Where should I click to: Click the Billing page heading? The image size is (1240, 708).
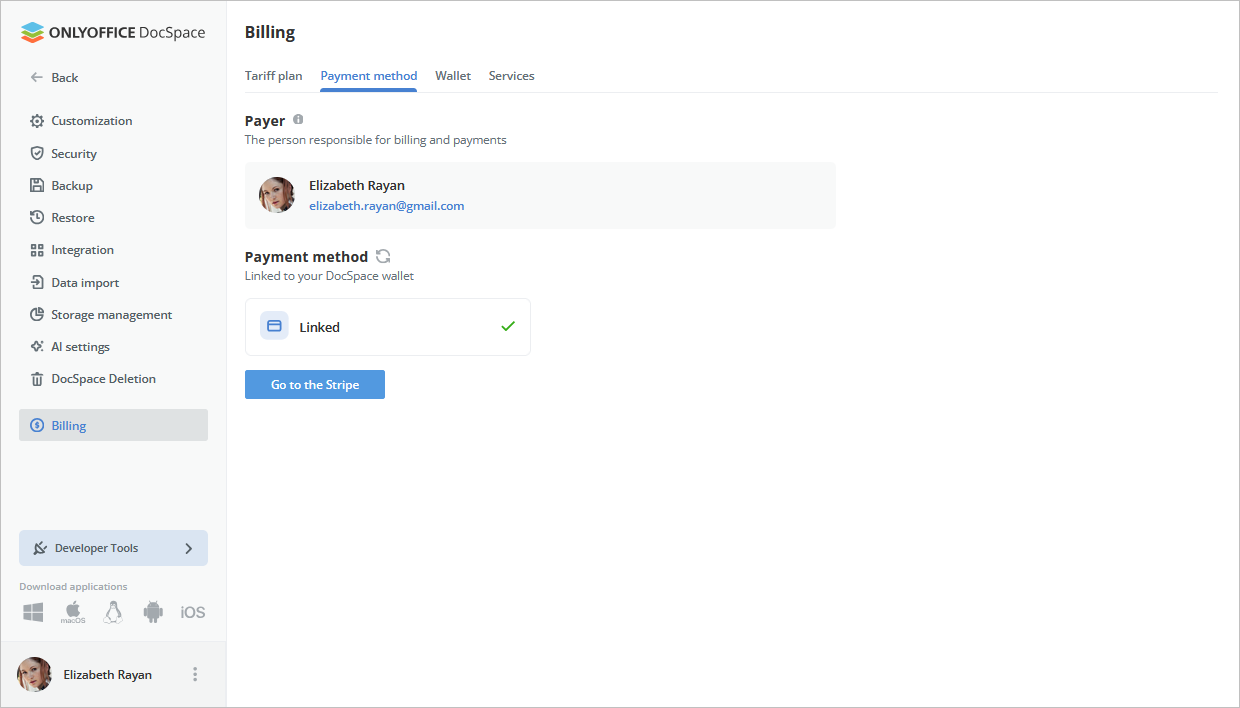pyautogui.click(x=270, y=32)
